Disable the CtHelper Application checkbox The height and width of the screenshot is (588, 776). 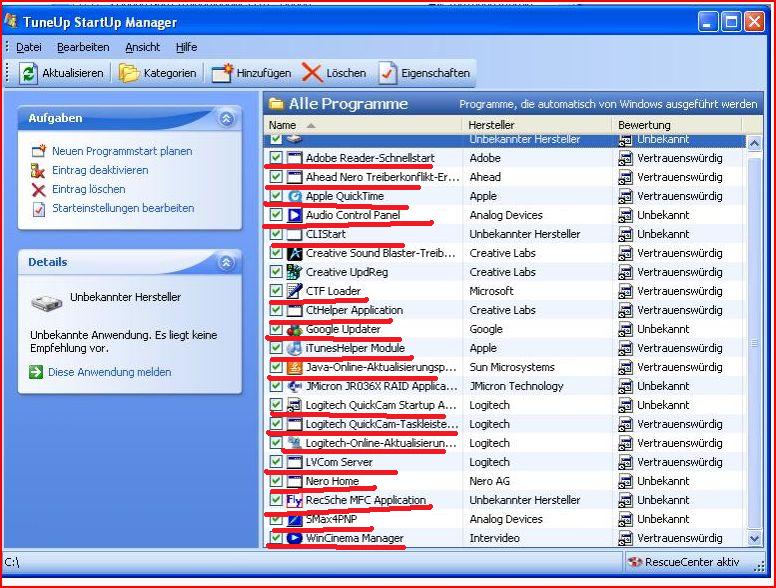[276, 310]
